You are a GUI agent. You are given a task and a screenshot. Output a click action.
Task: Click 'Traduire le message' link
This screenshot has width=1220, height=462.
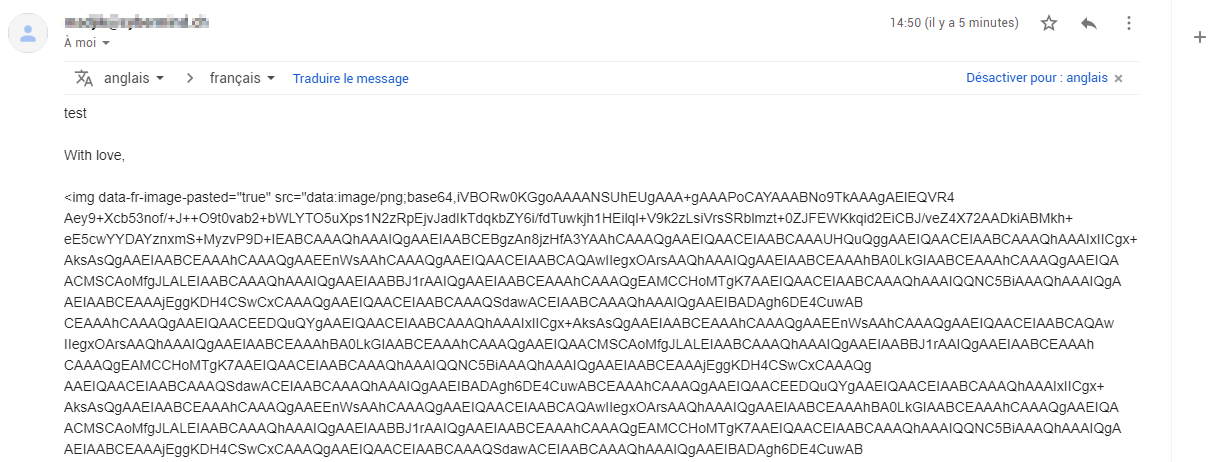pyautogui.click(x=350, y=78)
